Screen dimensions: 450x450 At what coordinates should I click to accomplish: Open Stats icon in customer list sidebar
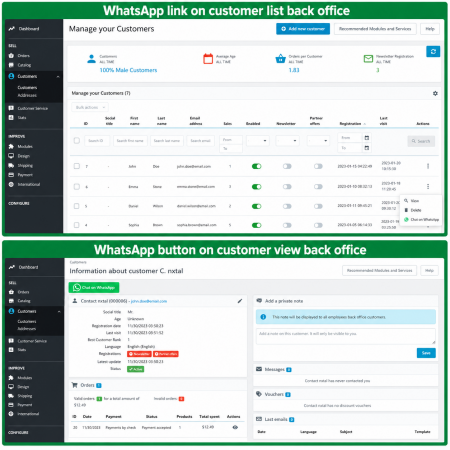tap(11, 118)
